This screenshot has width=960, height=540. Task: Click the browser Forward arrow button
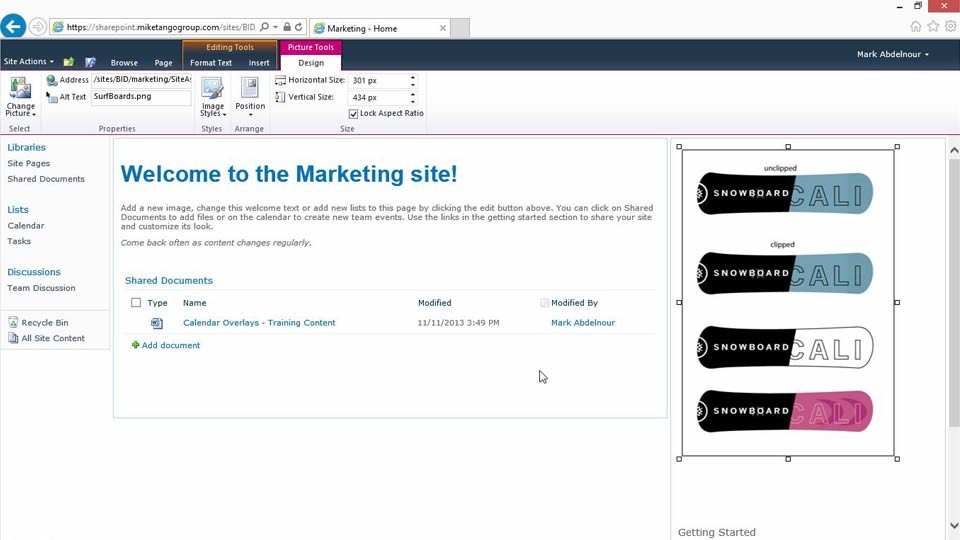point(37,27)
